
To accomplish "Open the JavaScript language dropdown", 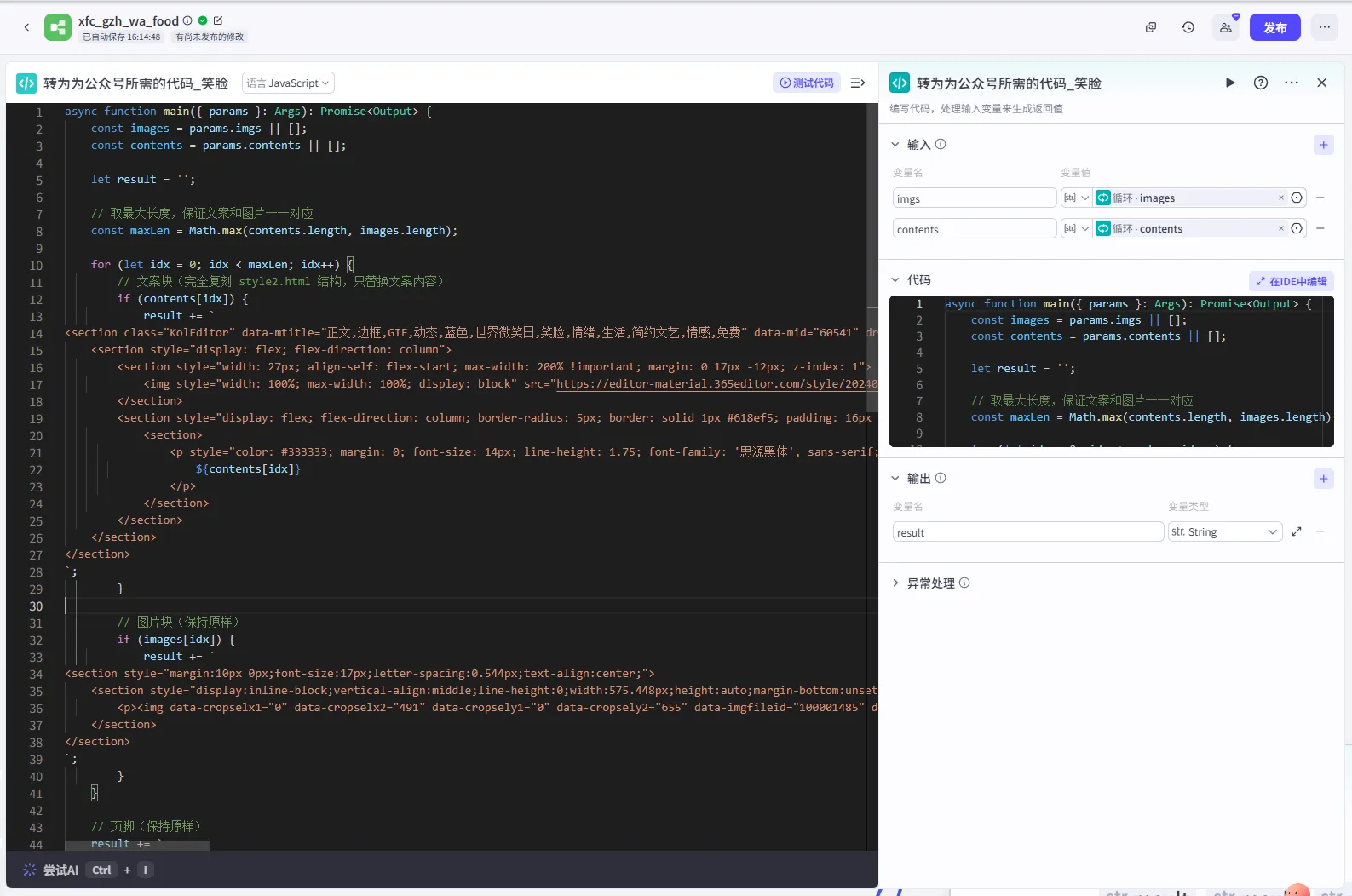I will click(288, 83).
